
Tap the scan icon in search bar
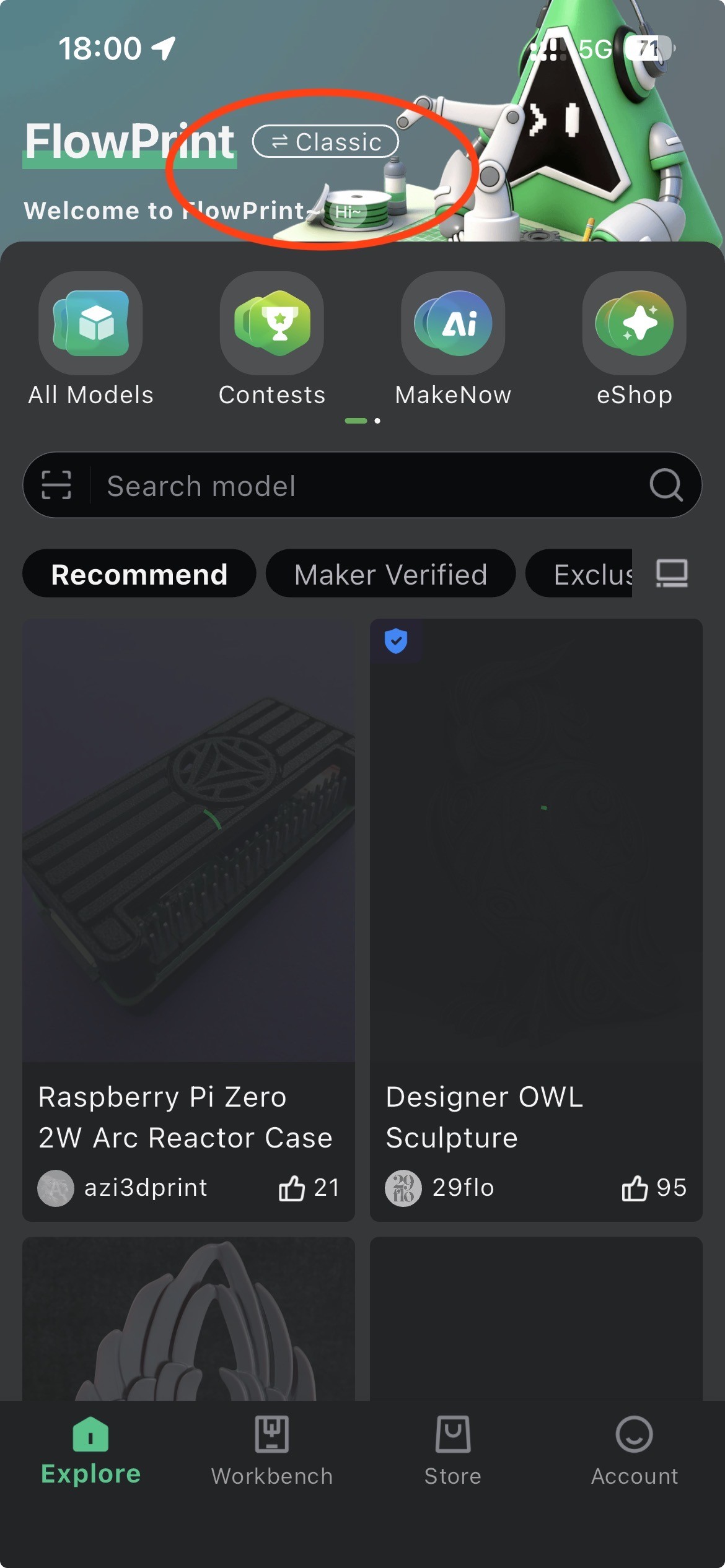(56, 485)
